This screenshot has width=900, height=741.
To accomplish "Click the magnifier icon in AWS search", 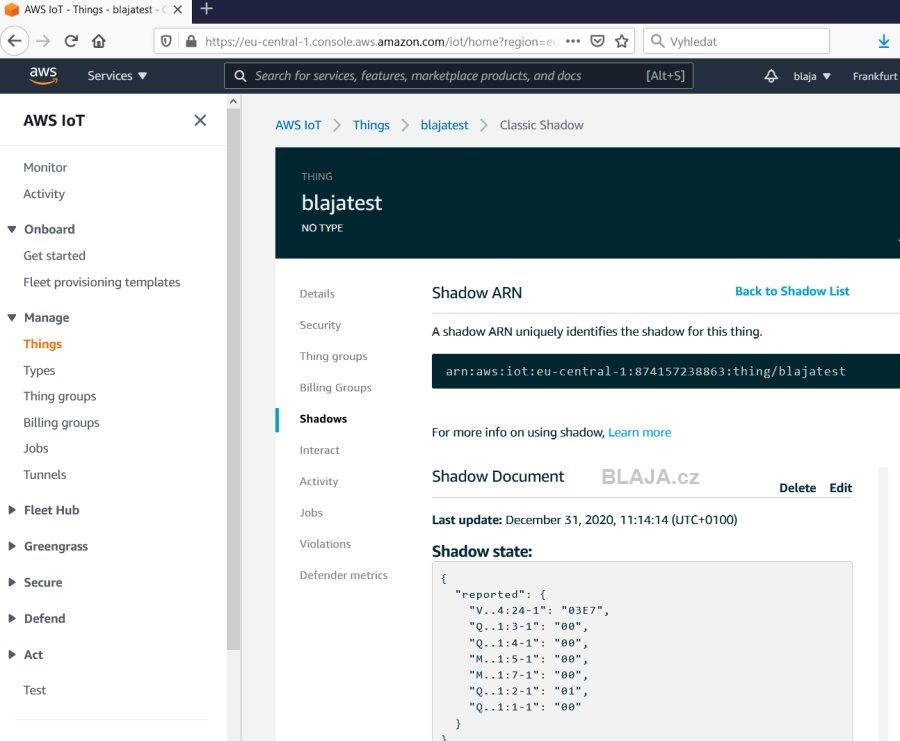I will [x=240, y=76].
